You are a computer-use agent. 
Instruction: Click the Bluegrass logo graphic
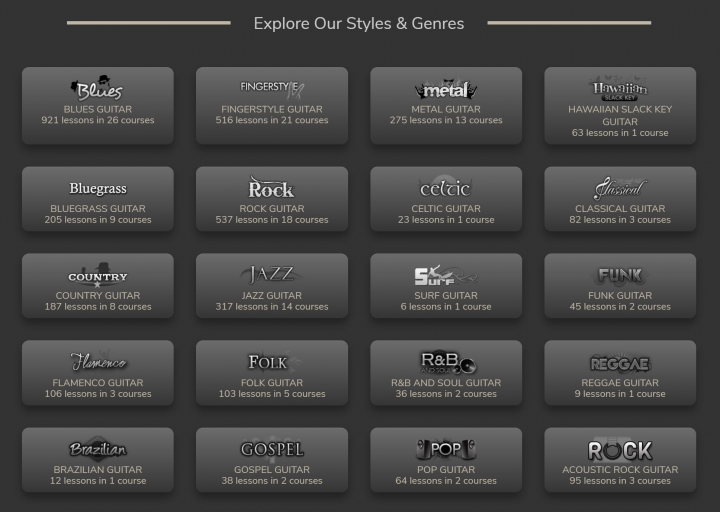pyautogui.click(x=98, y=188)
